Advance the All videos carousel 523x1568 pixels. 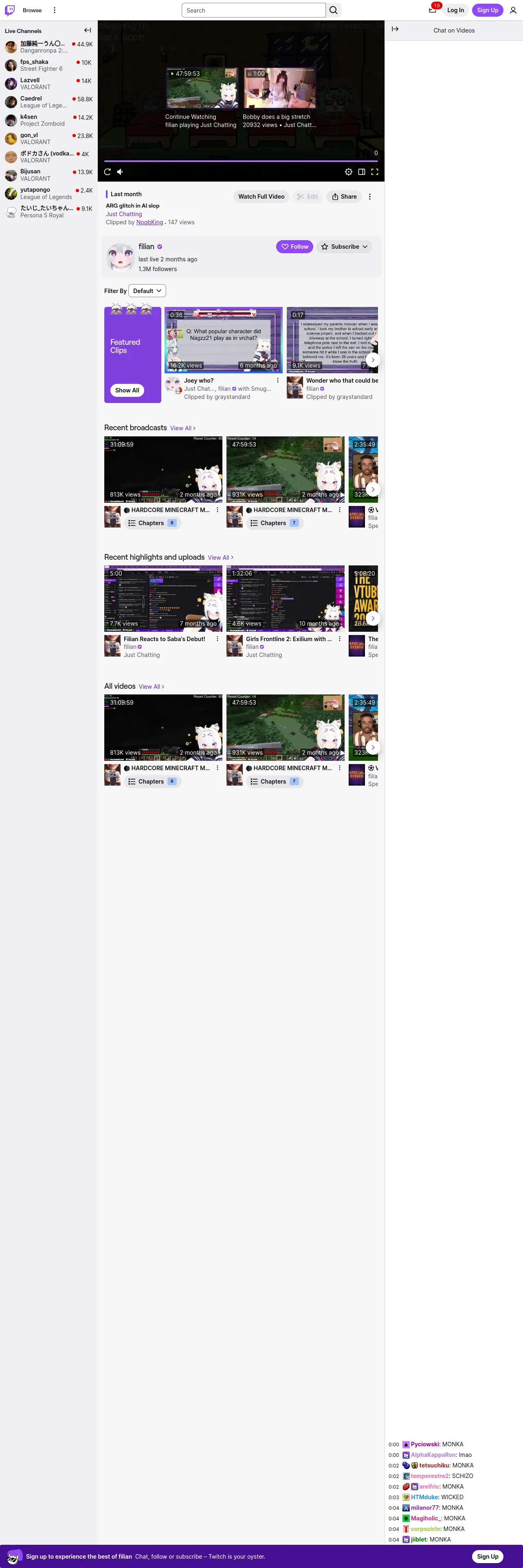coord(373,747)
